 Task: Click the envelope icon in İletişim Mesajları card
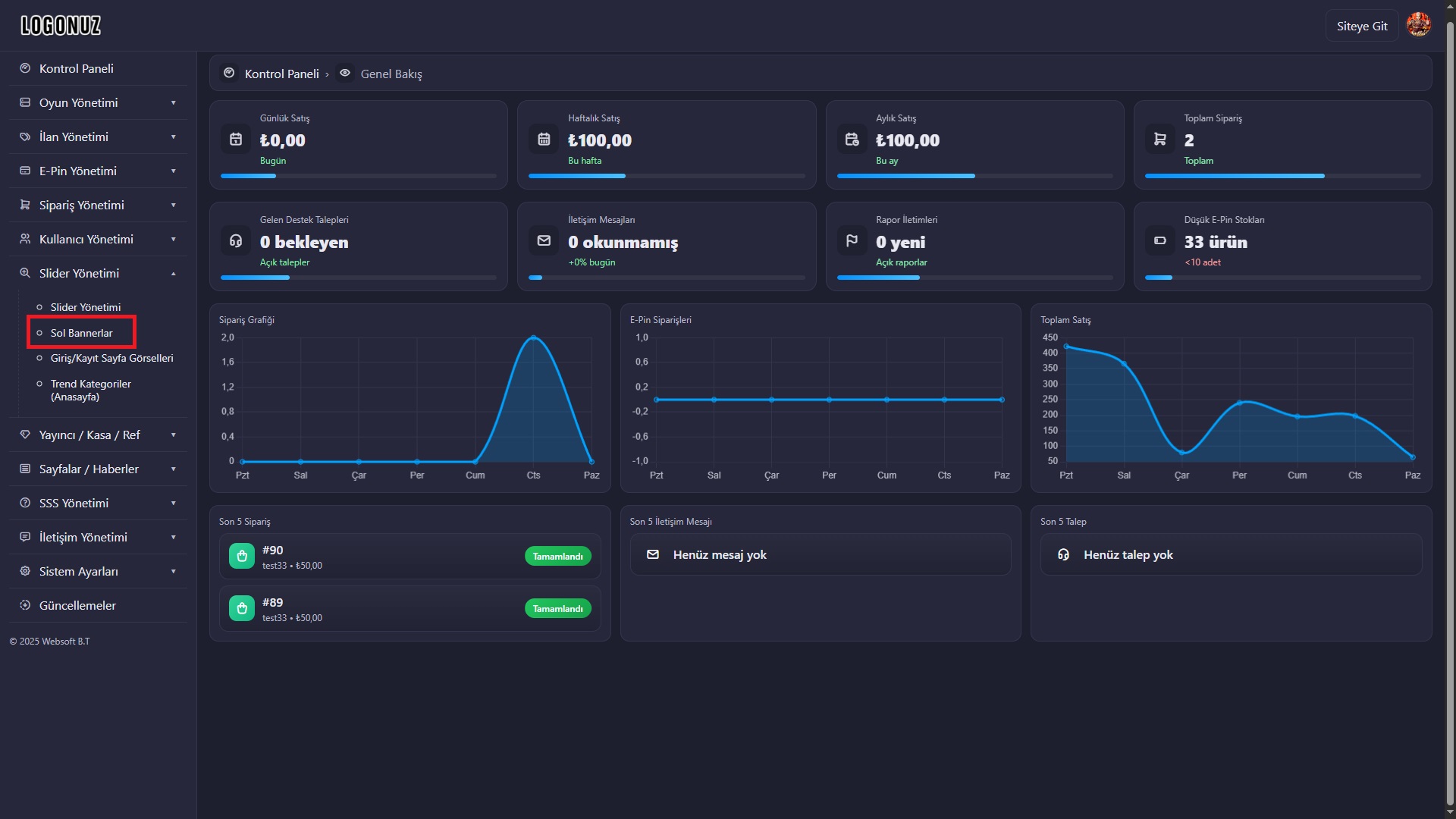[544, 240]
